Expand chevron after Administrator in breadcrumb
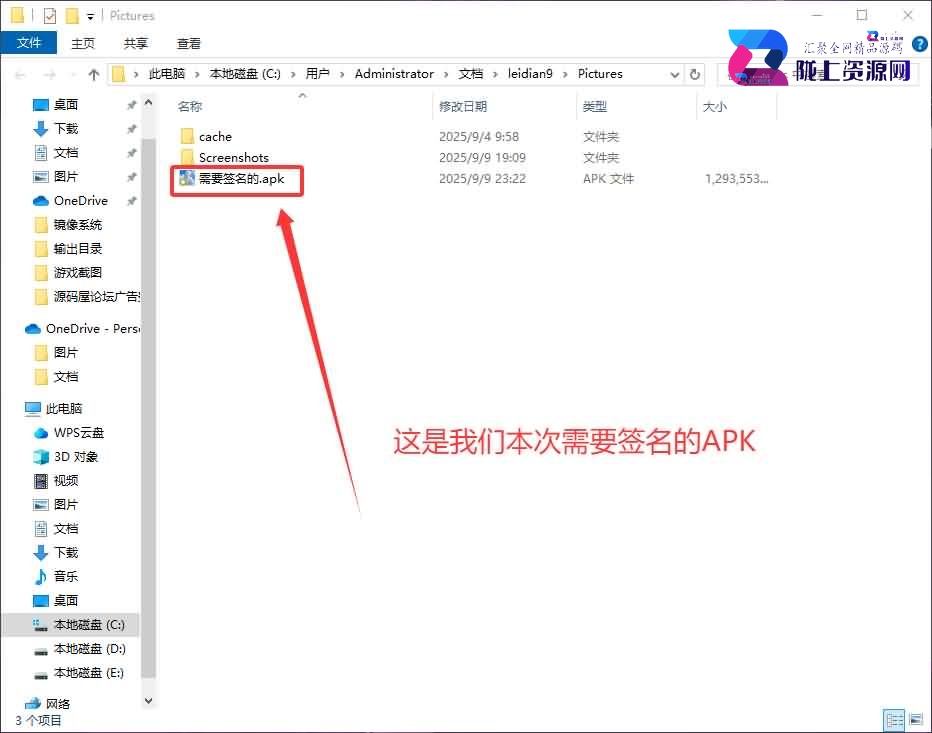This screenshot has height=733, width=932. (446, 74)
